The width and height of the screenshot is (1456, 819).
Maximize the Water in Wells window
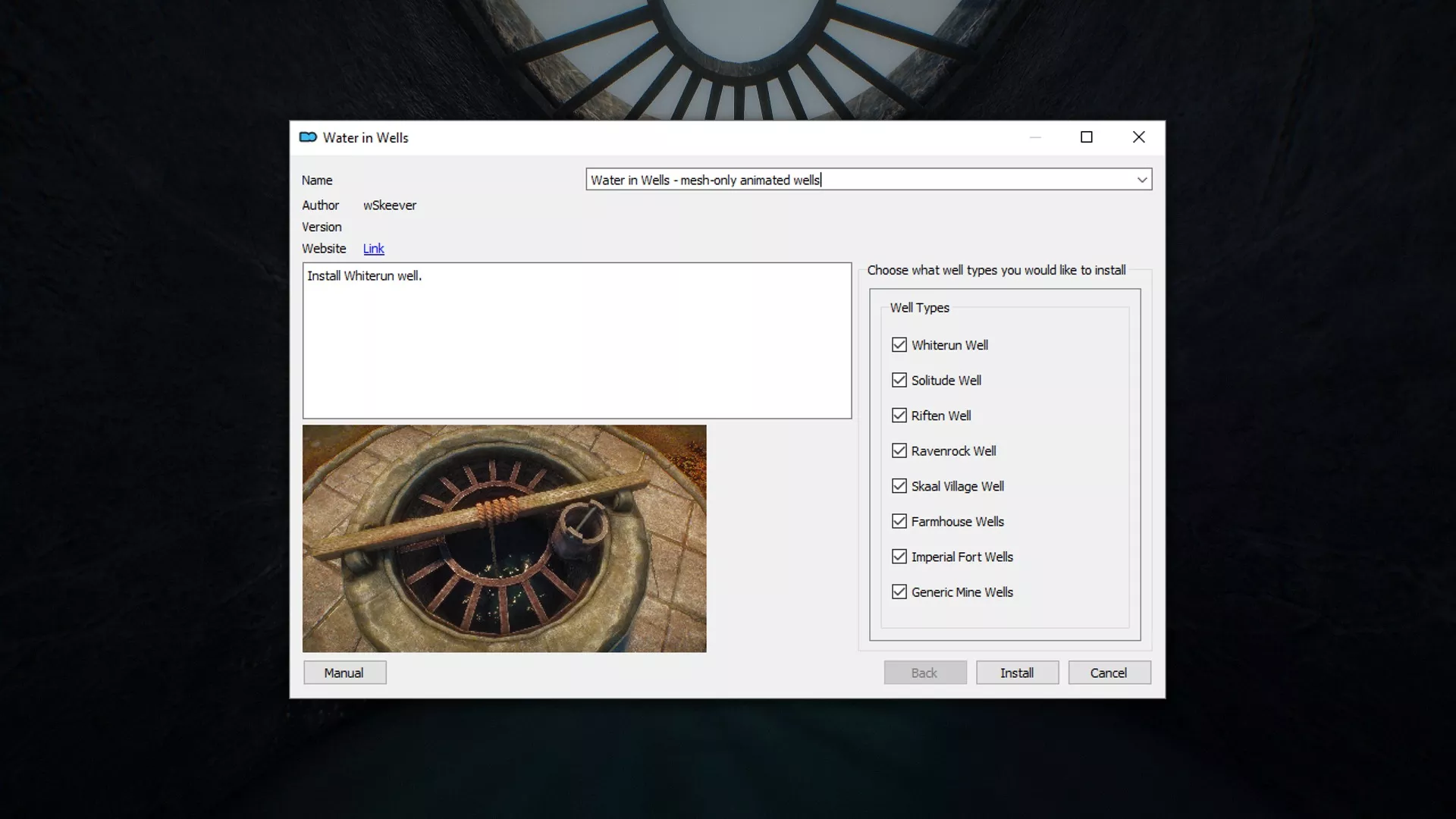point(1087,137)
